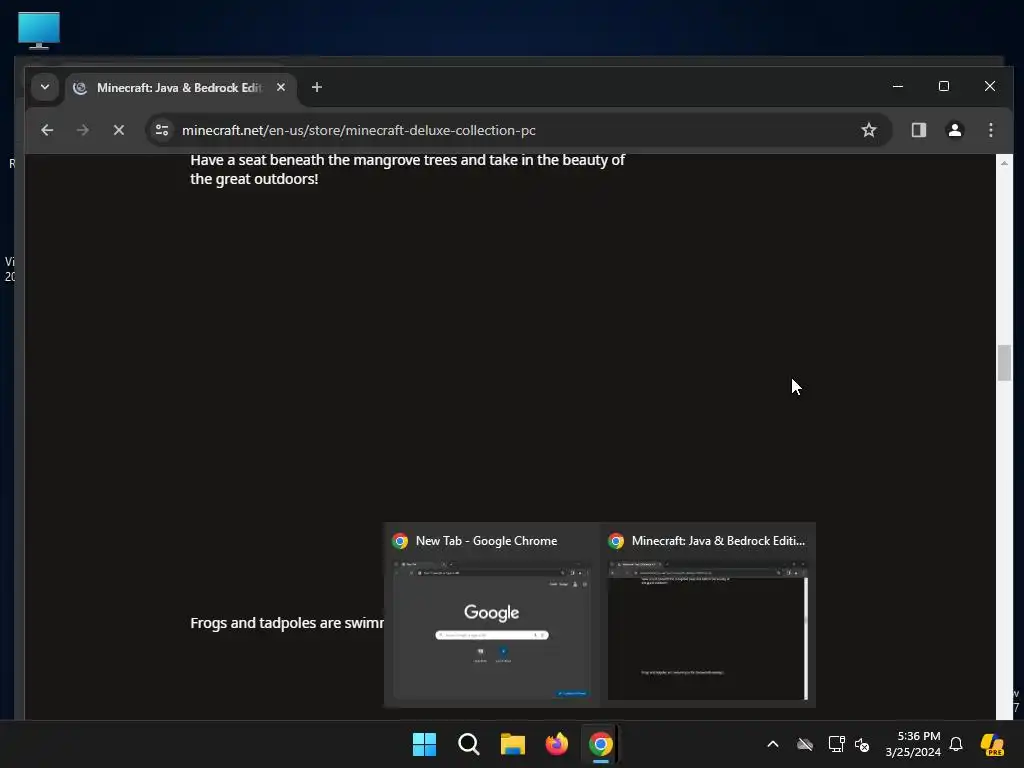
Task: Open the Windows Start menu
Action: pyautogui.click(x=424, y=744)
